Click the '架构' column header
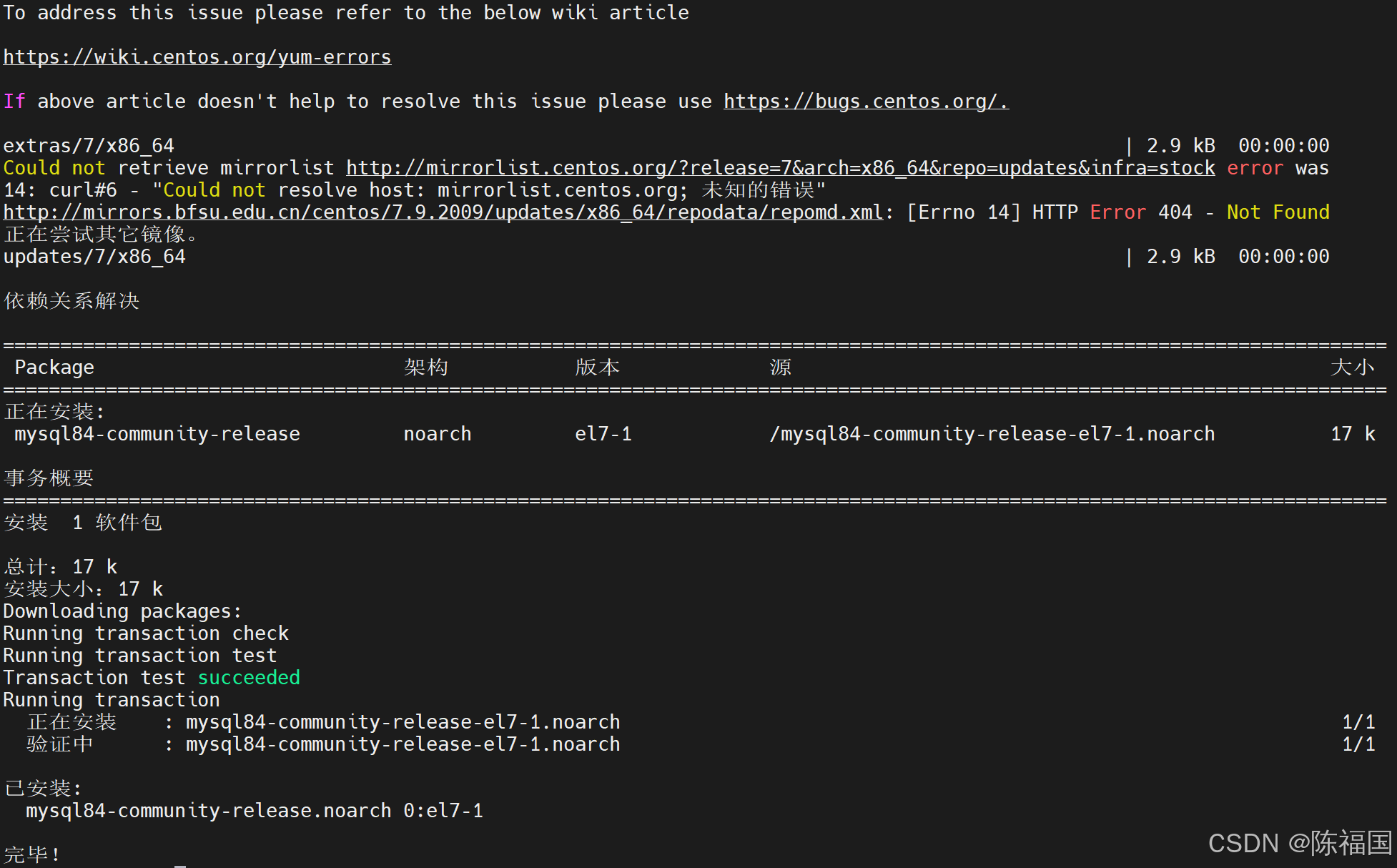 [426, 368]
